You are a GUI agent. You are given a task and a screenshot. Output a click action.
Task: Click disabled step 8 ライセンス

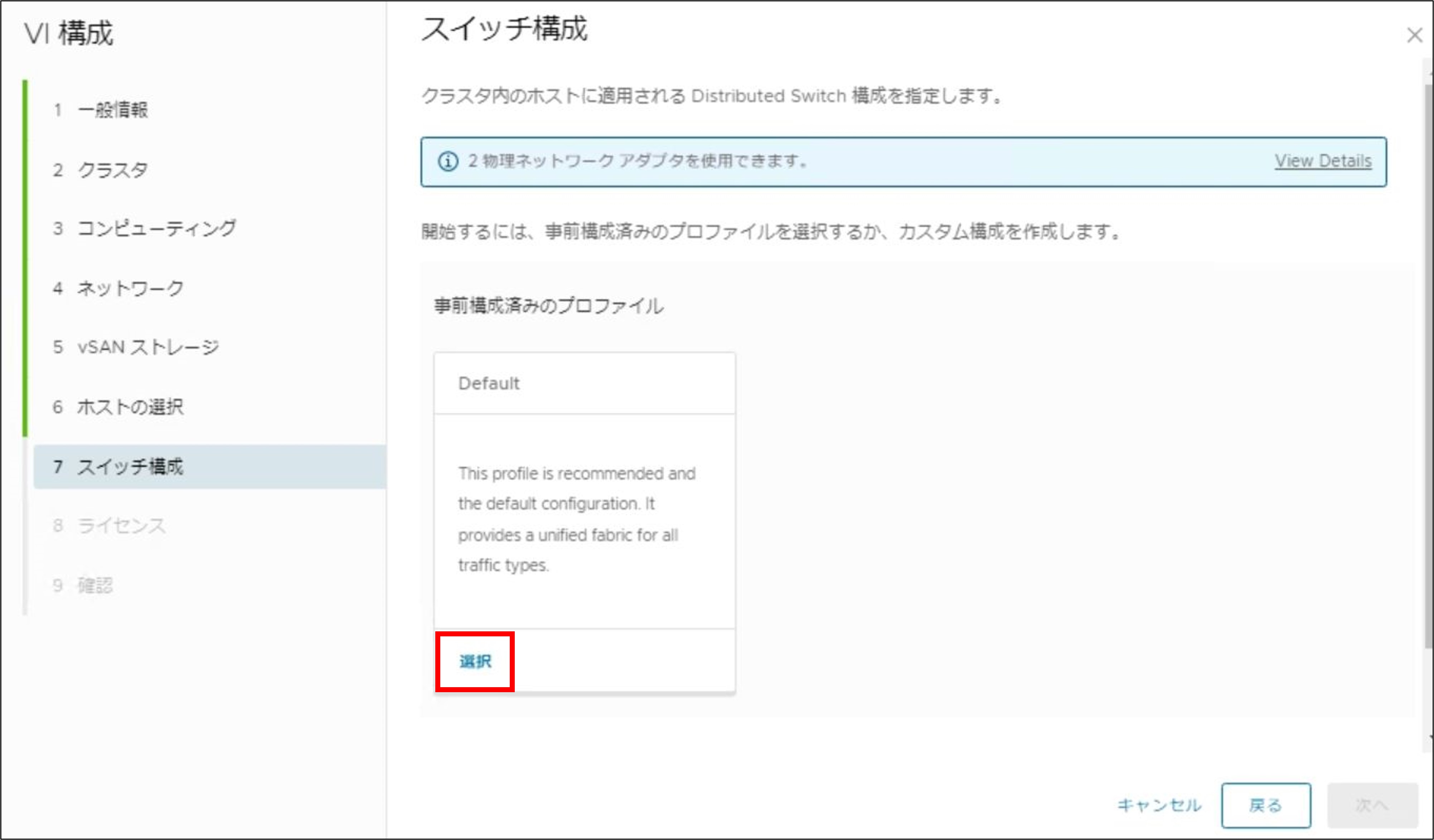click(x=121, y=525)
